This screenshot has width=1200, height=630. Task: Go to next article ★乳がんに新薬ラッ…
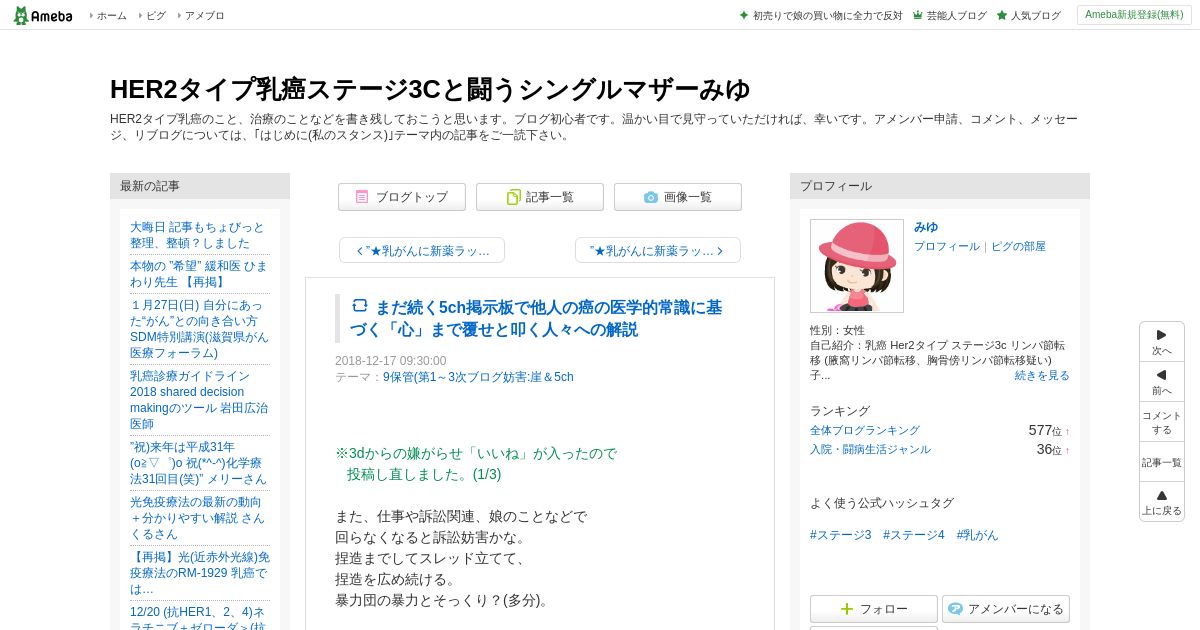click(658, 250)
